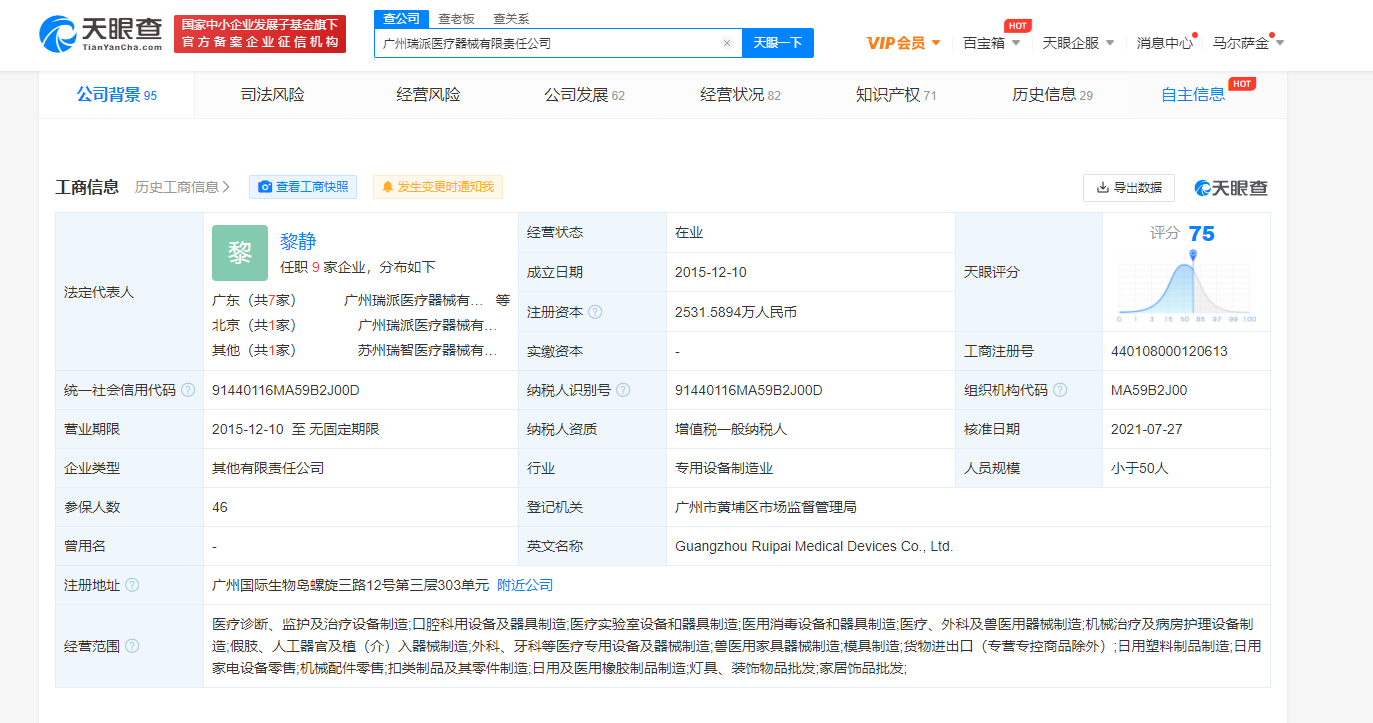Click the camera icon on 查看工商快照
Viewport: 1373px width, 723px height.
[x=264, y=187]
